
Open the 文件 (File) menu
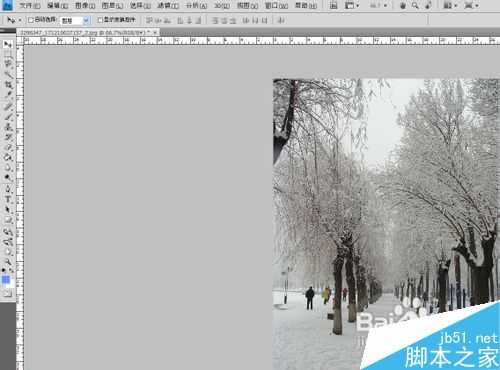point(30,5)
